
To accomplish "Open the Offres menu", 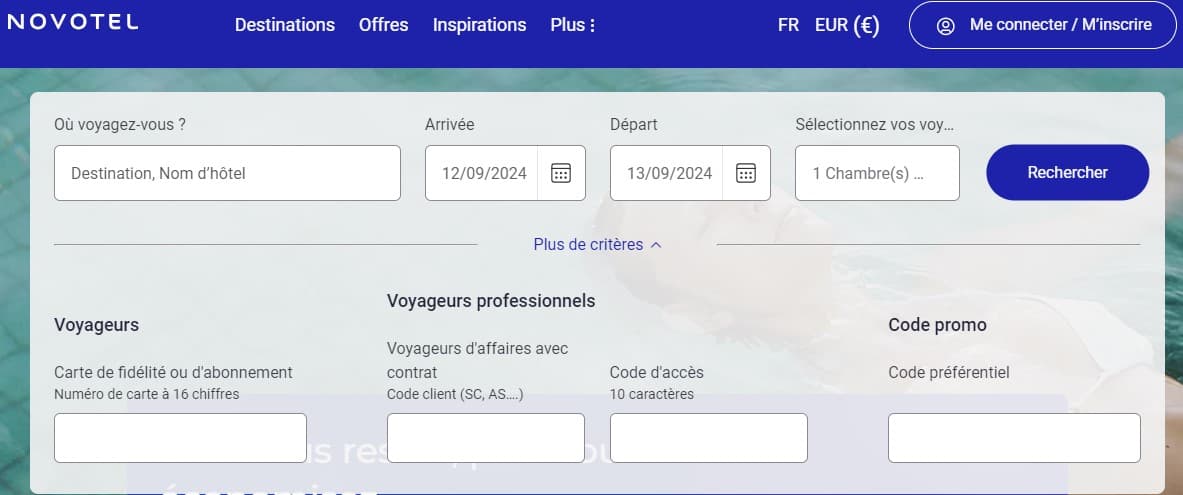I will [x=384, y=25].
